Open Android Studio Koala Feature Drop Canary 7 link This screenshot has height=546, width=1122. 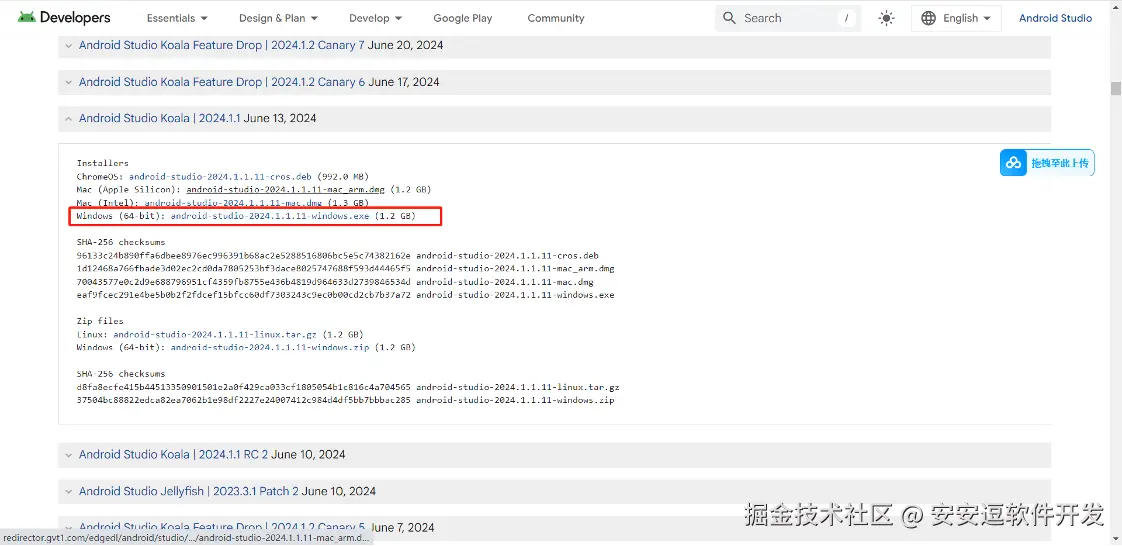(x=221, y=45)
